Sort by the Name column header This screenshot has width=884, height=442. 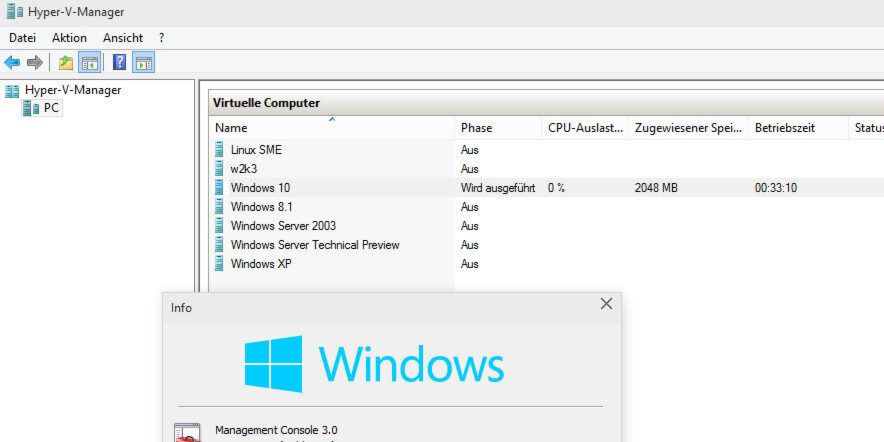(332, 128)
